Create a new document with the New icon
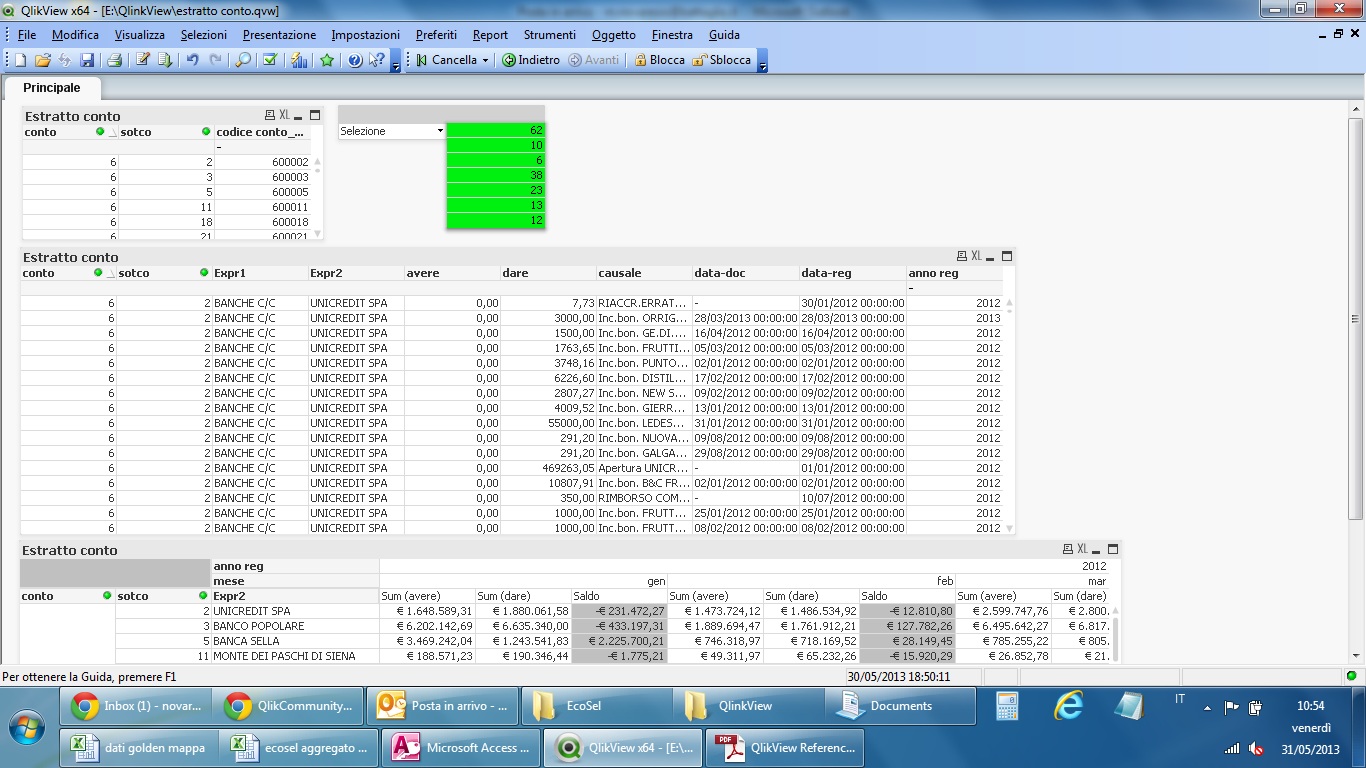 [x=20, y=60]
